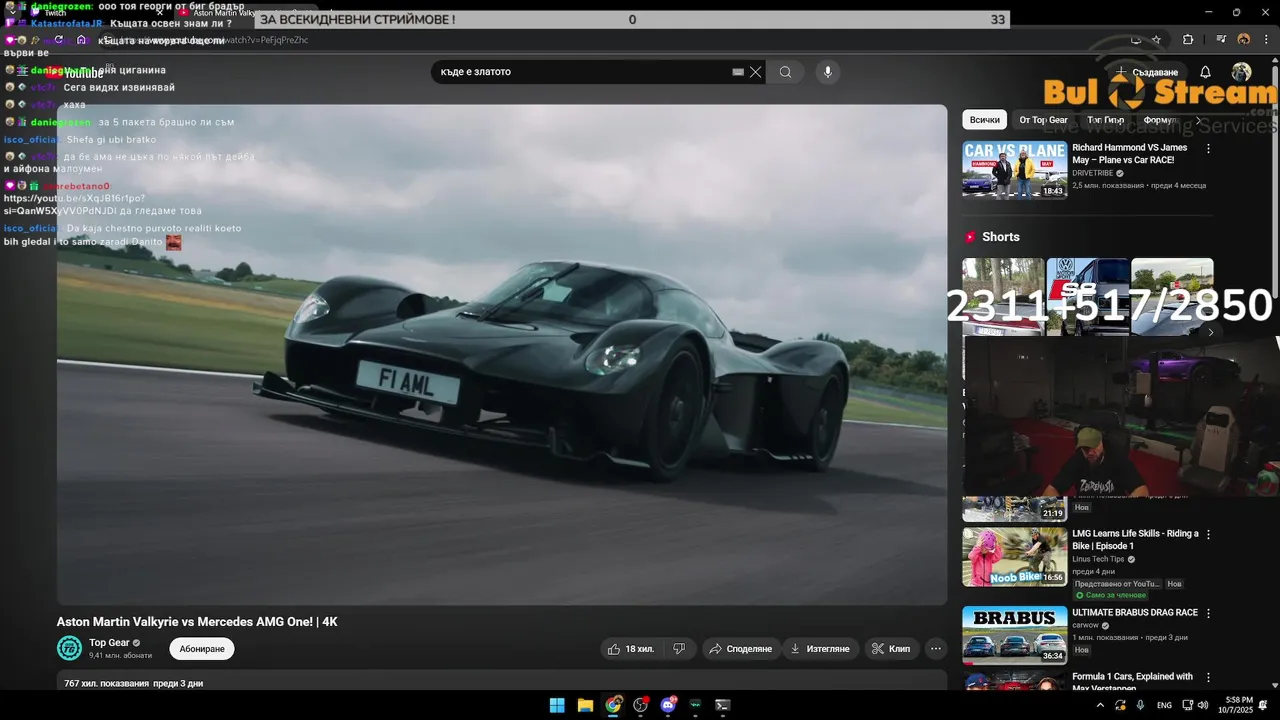Open the Chrome three-dot menu
This screenshot has width=1280, height=720.
pyautogui.click(x=1266, y=40)
